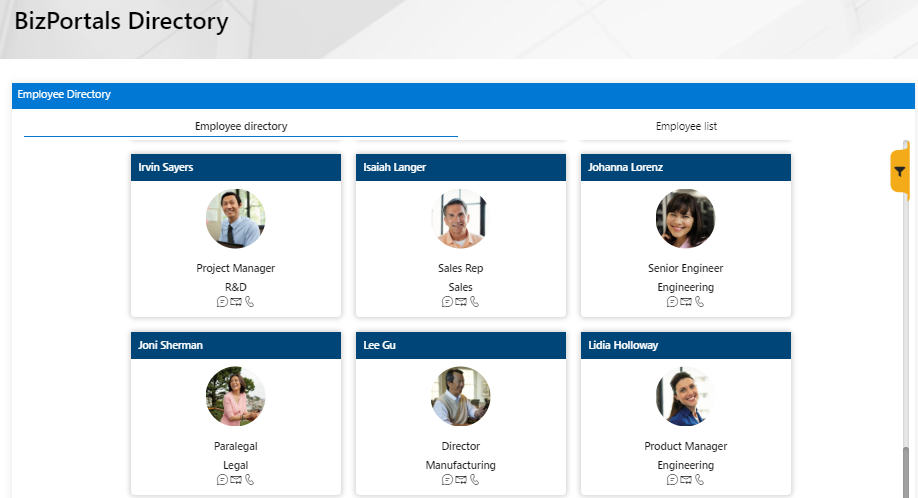Click Senior Engineer title text
Screen dimensions: 918x498
point(685,268)
